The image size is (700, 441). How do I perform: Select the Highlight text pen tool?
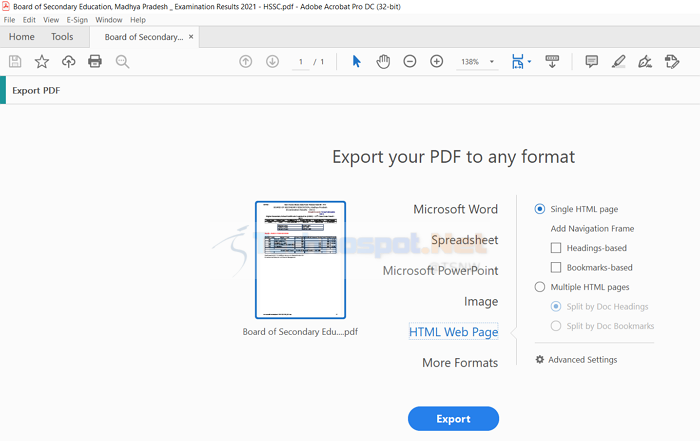[x=618, y=61]
